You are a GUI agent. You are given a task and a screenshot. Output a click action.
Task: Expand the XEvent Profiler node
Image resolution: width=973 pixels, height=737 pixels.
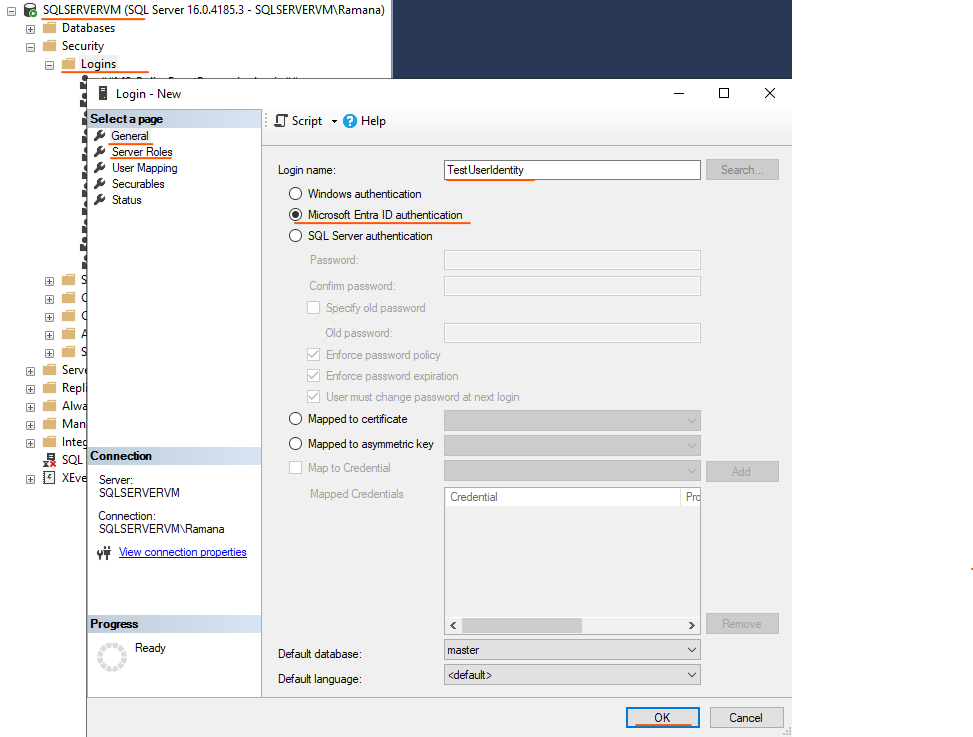30,478
